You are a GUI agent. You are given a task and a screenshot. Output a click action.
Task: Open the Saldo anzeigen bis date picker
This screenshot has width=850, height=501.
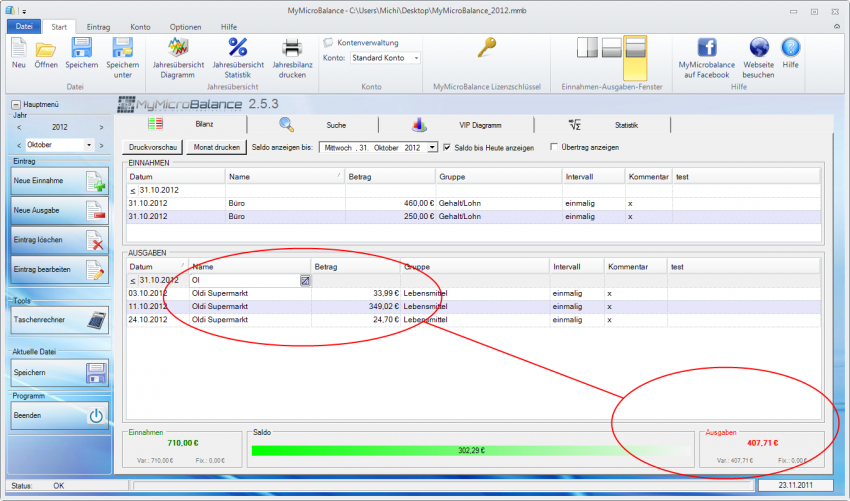pos(432,147)
